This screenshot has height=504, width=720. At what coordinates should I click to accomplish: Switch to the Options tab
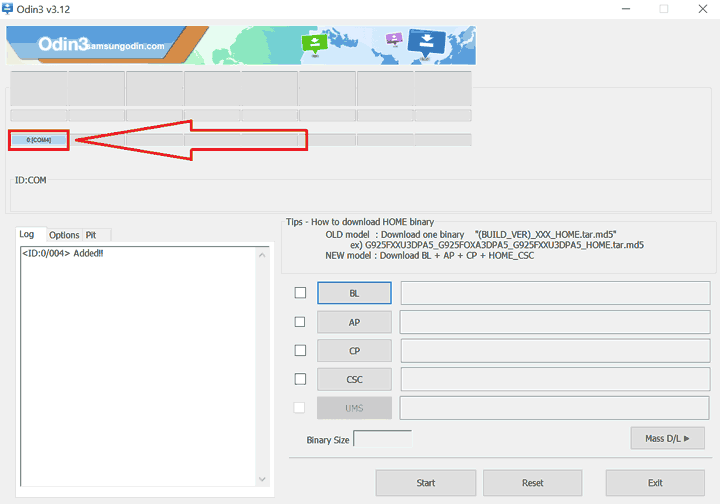click(64, 235)
